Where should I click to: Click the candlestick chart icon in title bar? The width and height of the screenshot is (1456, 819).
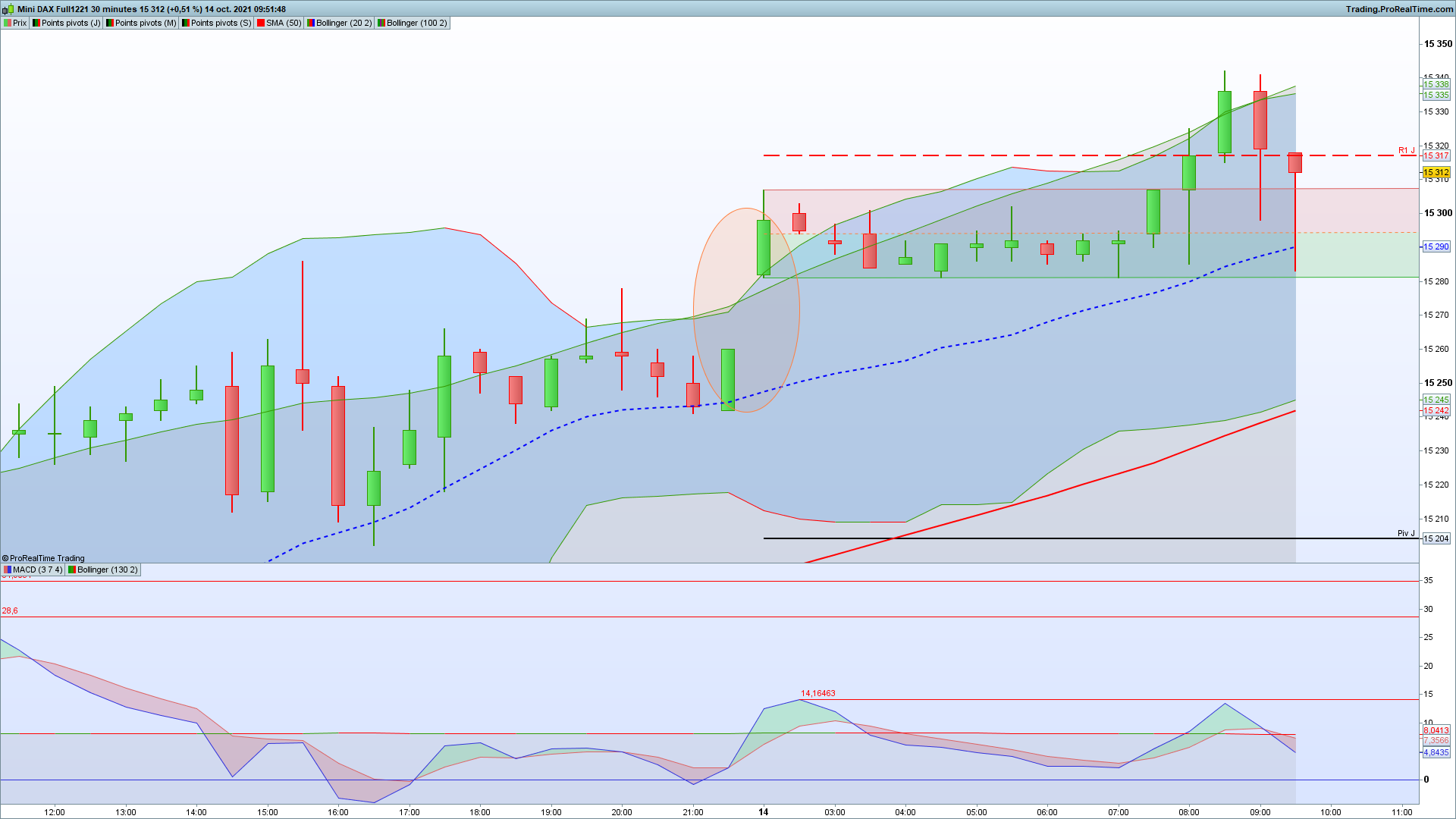[8, 9]
